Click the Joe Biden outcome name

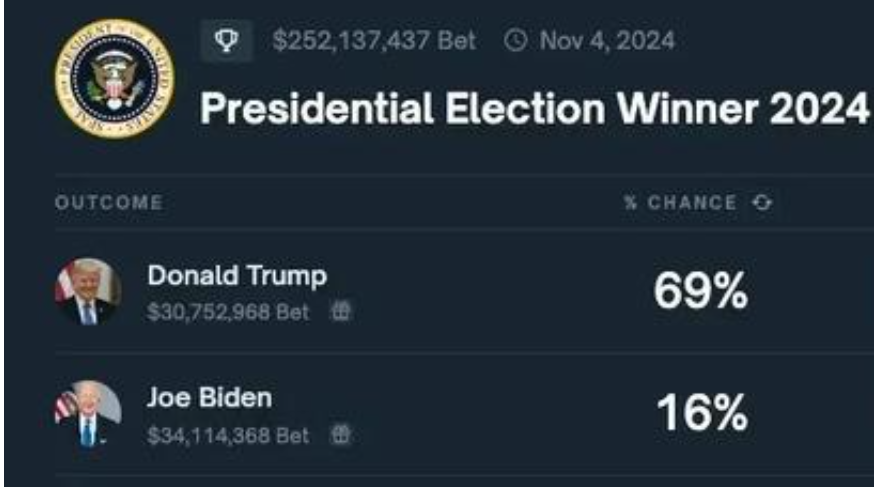point(210,398)
